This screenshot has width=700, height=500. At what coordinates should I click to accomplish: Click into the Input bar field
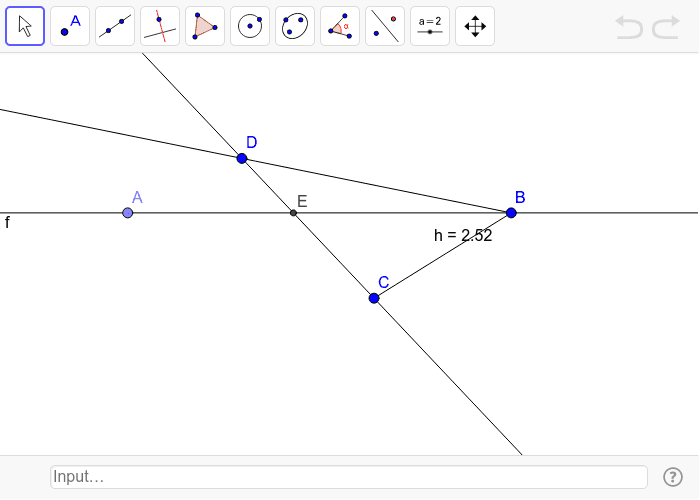(x=349, y=477)
